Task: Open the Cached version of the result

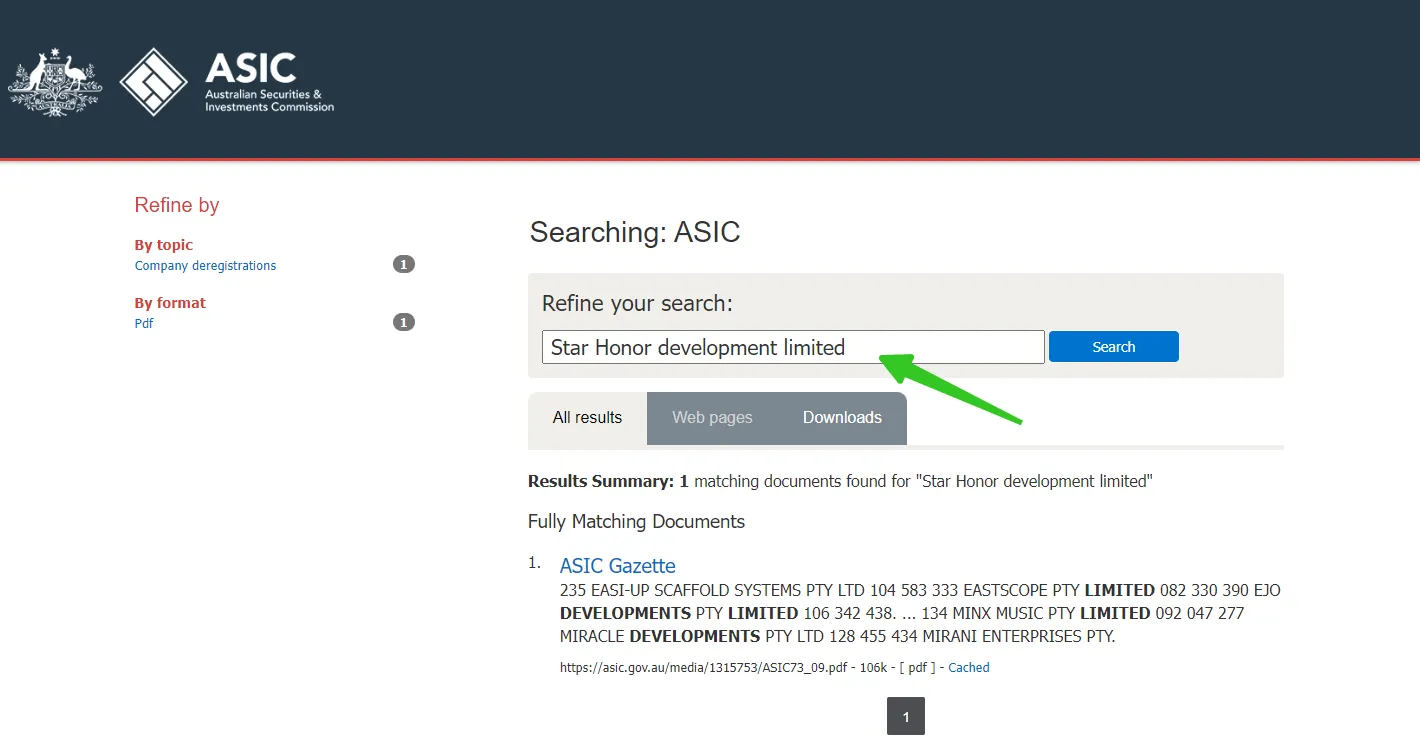Action: coord(969,668)
